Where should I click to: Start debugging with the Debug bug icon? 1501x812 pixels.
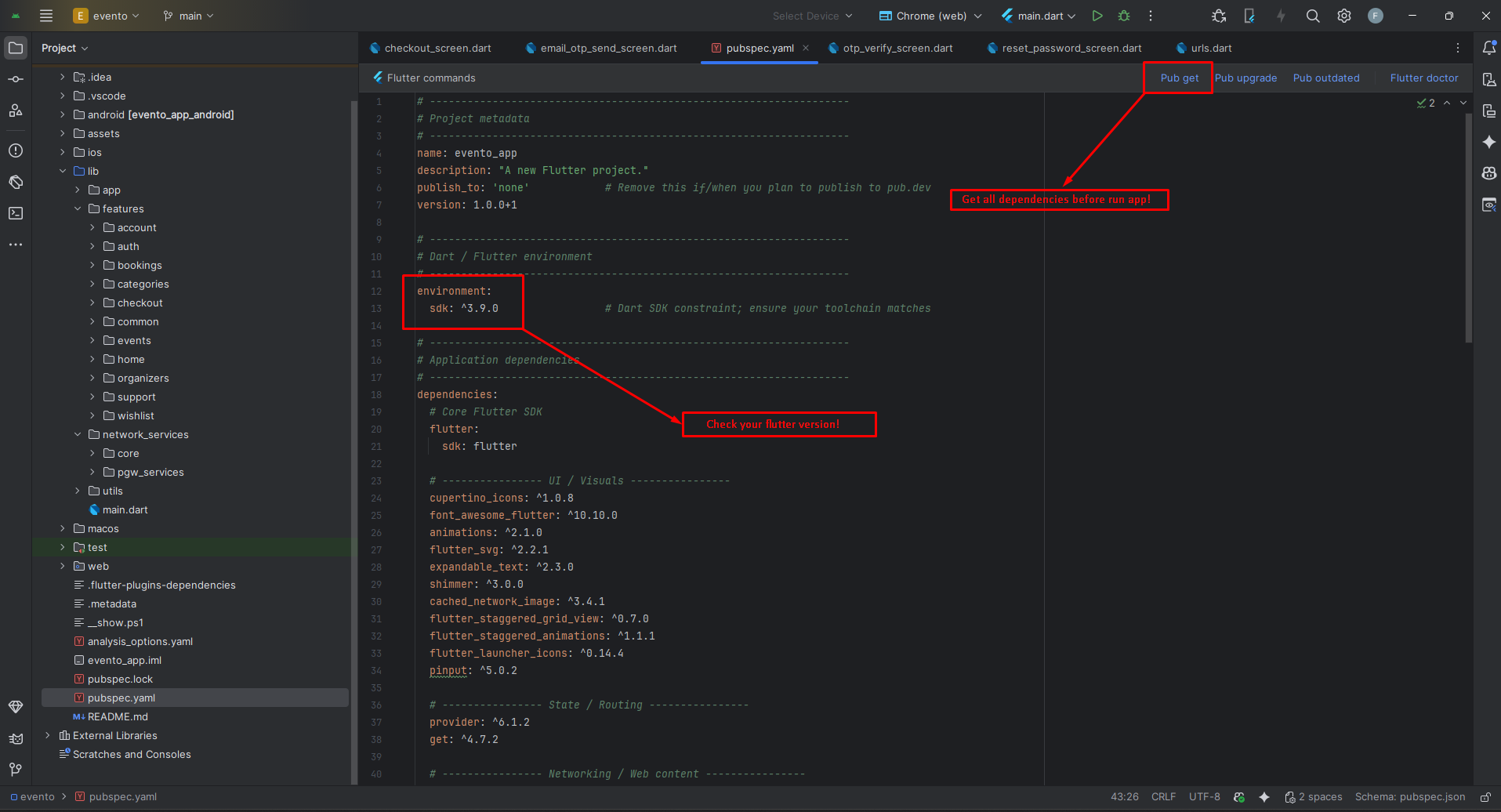click(1124, 16)
